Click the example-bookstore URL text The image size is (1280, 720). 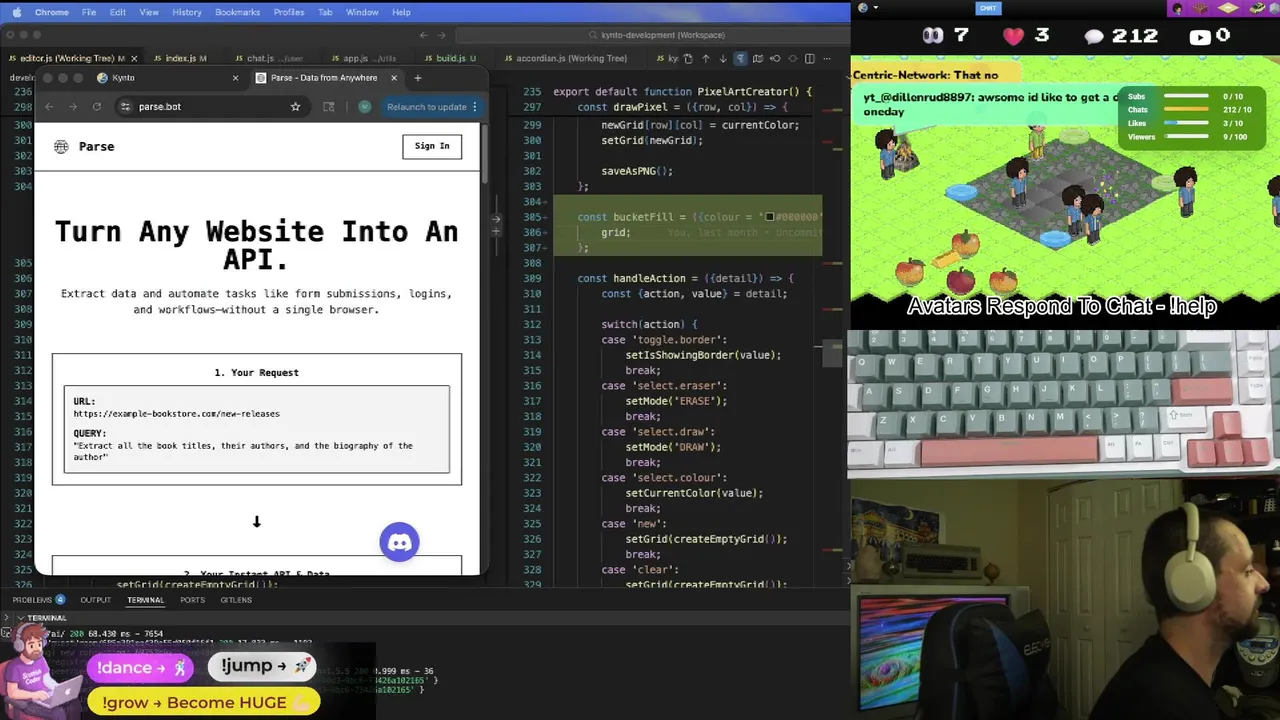(x=176, y=413)
